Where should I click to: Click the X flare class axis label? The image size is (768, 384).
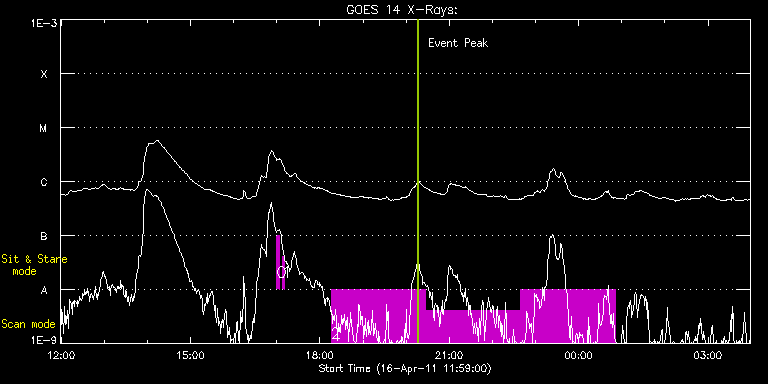point(44,74)
